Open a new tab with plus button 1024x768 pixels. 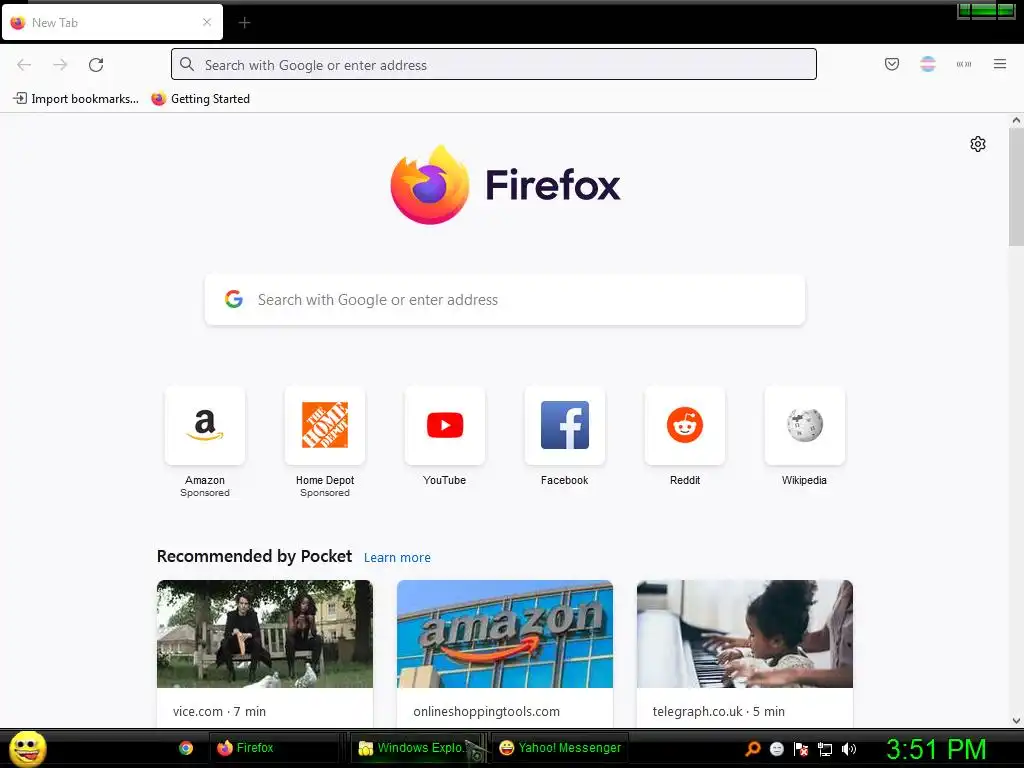coord(244,23)
